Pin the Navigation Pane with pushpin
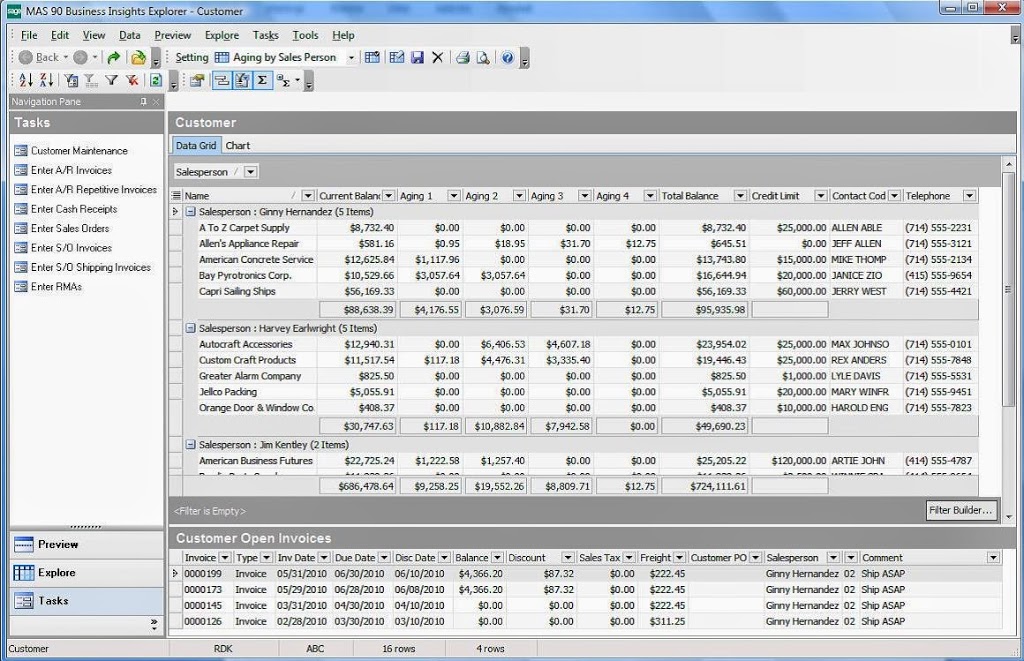This screenshot has height=661, width=1024. (x=143, y=102)
